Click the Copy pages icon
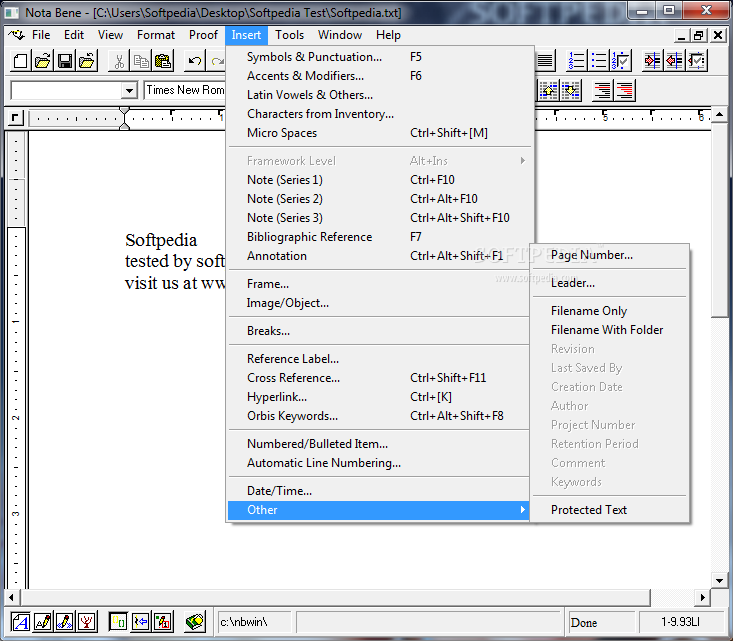 coord(141,61)
